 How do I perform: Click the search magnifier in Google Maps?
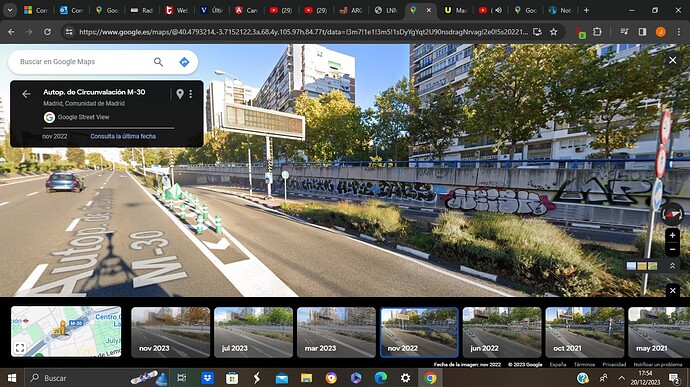tap(158, 62)
